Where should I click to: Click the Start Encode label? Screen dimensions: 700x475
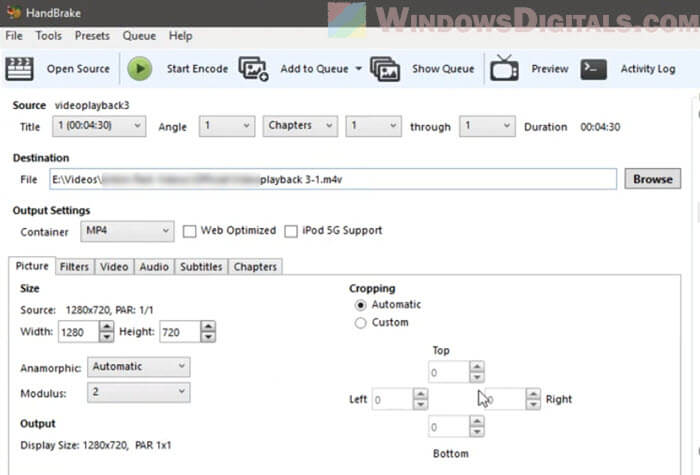pos(197,69)
